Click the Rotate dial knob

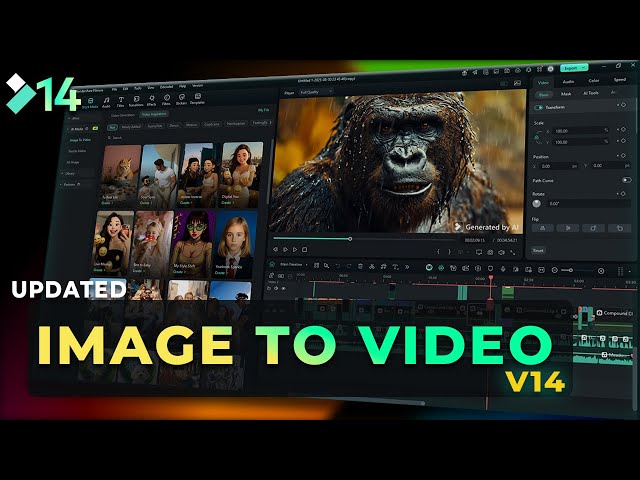(x=537, y=203)
